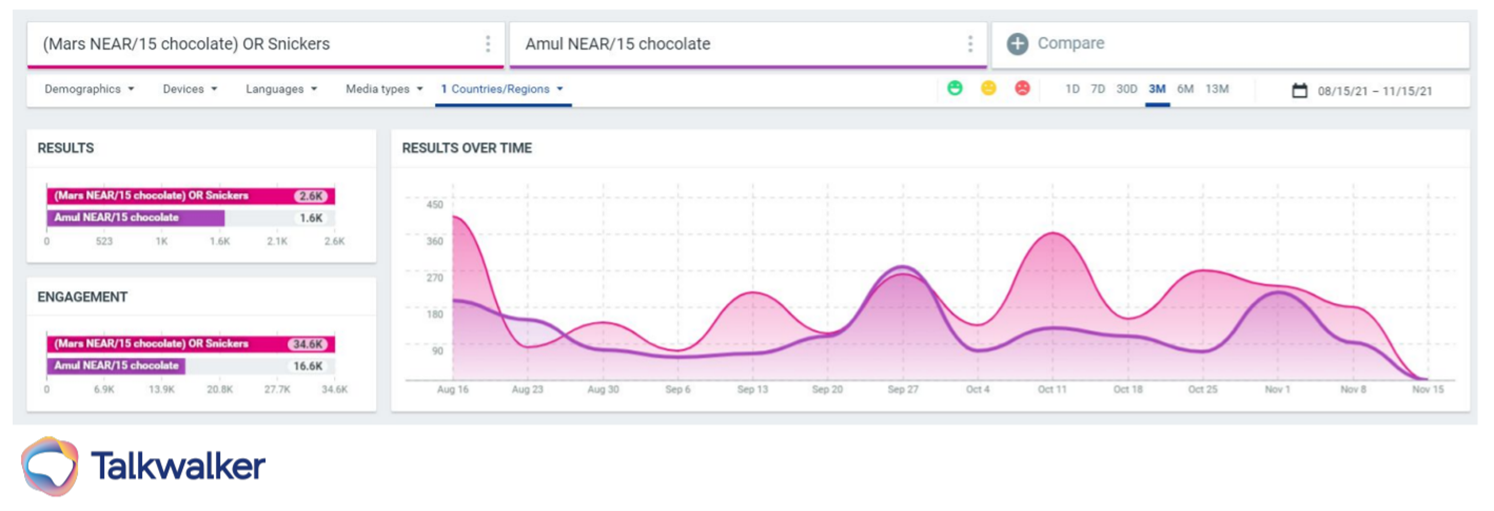Click the Aug 23 axis label
Viewport: 1494px width, 511px height.
pyautogui.click(x=528, y=390)
